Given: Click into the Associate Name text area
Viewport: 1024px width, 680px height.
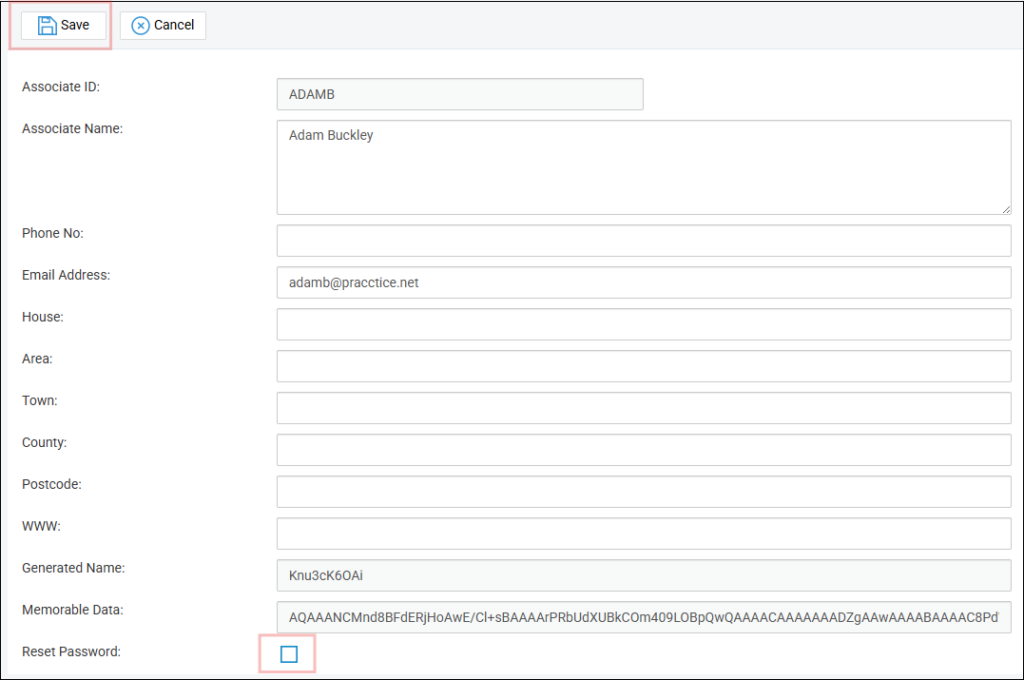Looking at the screenshot, I should pos(644,167).
